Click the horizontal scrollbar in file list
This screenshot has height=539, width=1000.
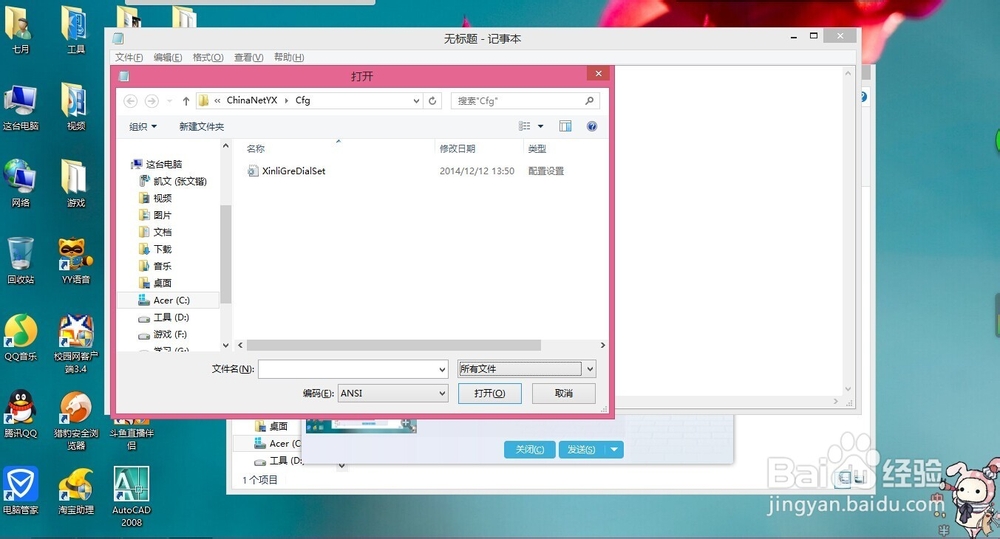click(x=393, y=345)
